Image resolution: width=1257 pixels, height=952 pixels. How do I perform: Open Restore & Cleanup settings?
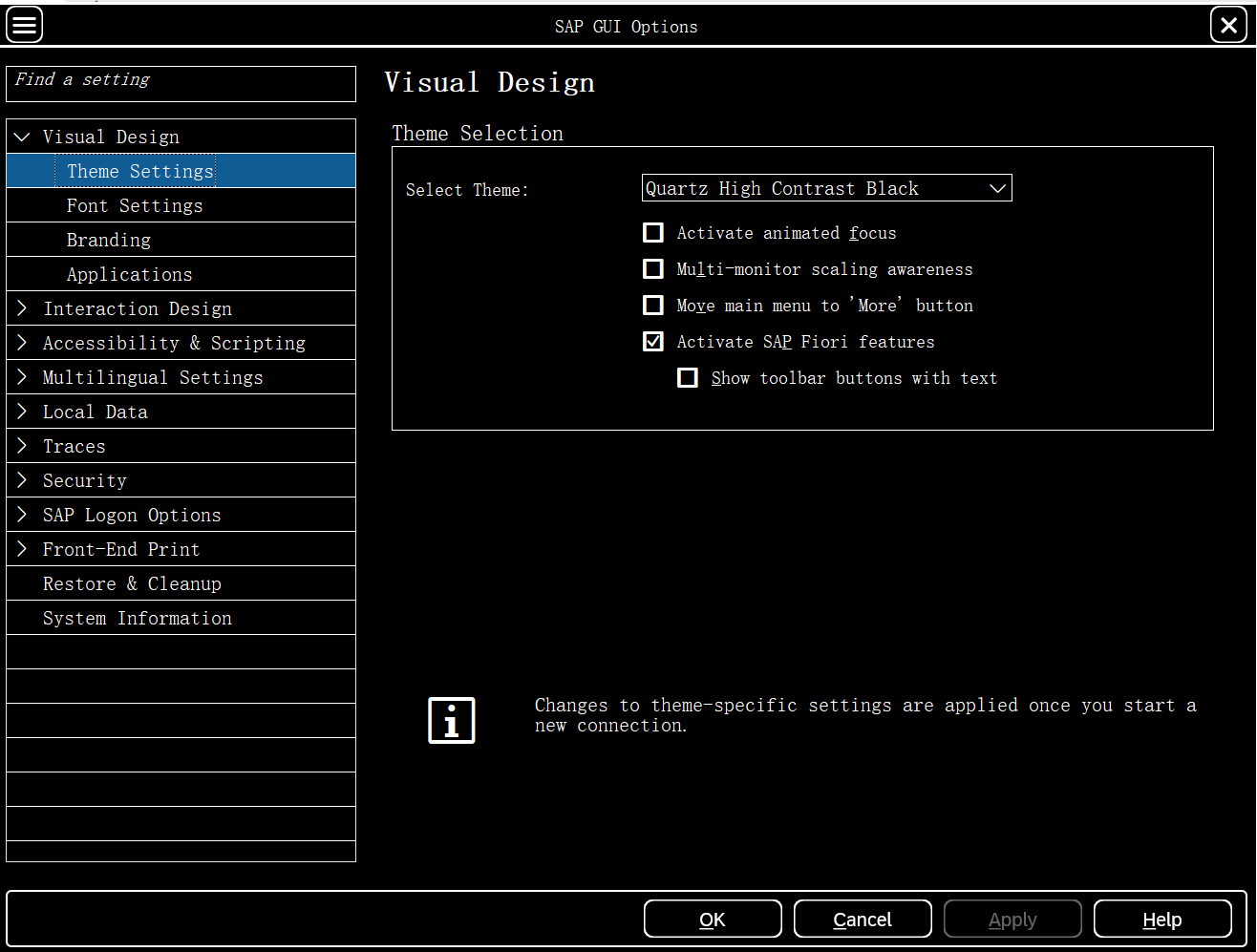(132, 583)
